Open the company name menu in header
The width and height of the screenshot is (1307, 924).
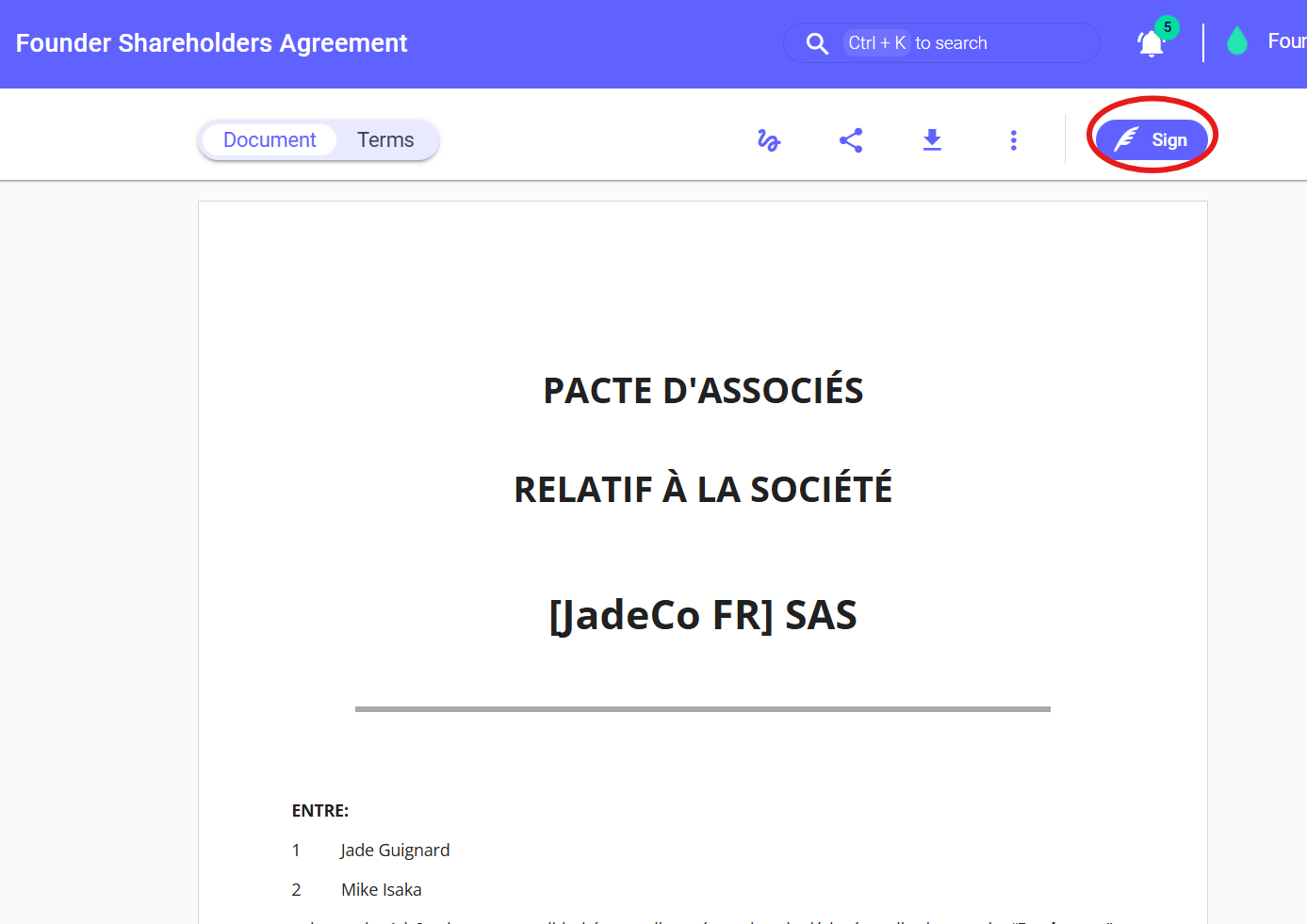(x=1286, y=41)
